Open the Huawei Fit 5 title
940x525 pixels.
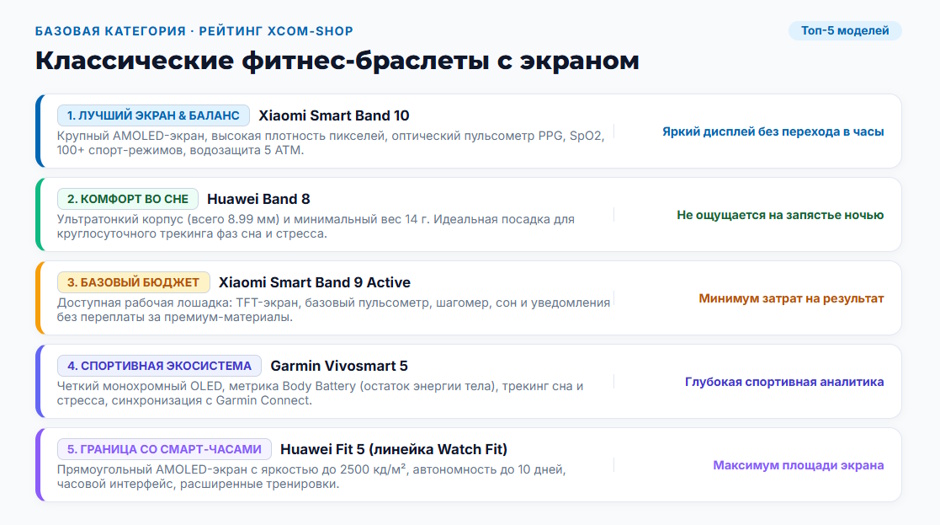click(393, 449)
